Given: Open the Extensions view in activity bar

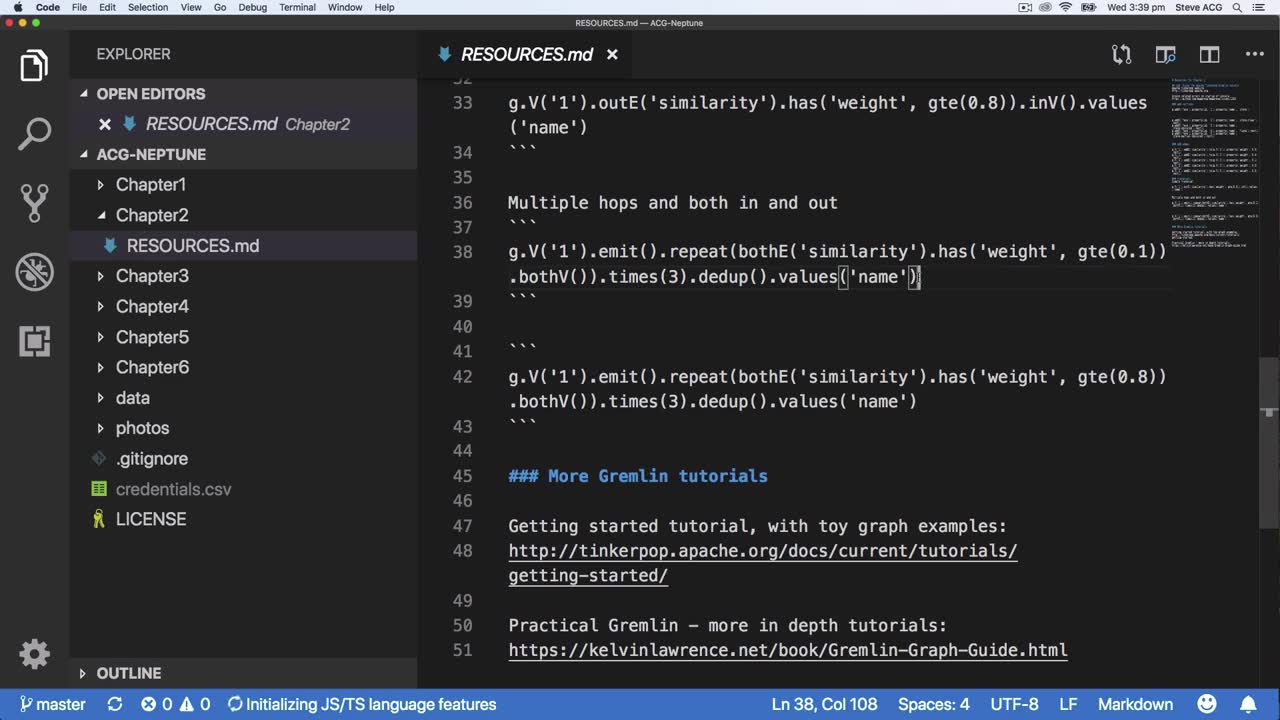Looking at the screenshot, I should coord(34,341).
